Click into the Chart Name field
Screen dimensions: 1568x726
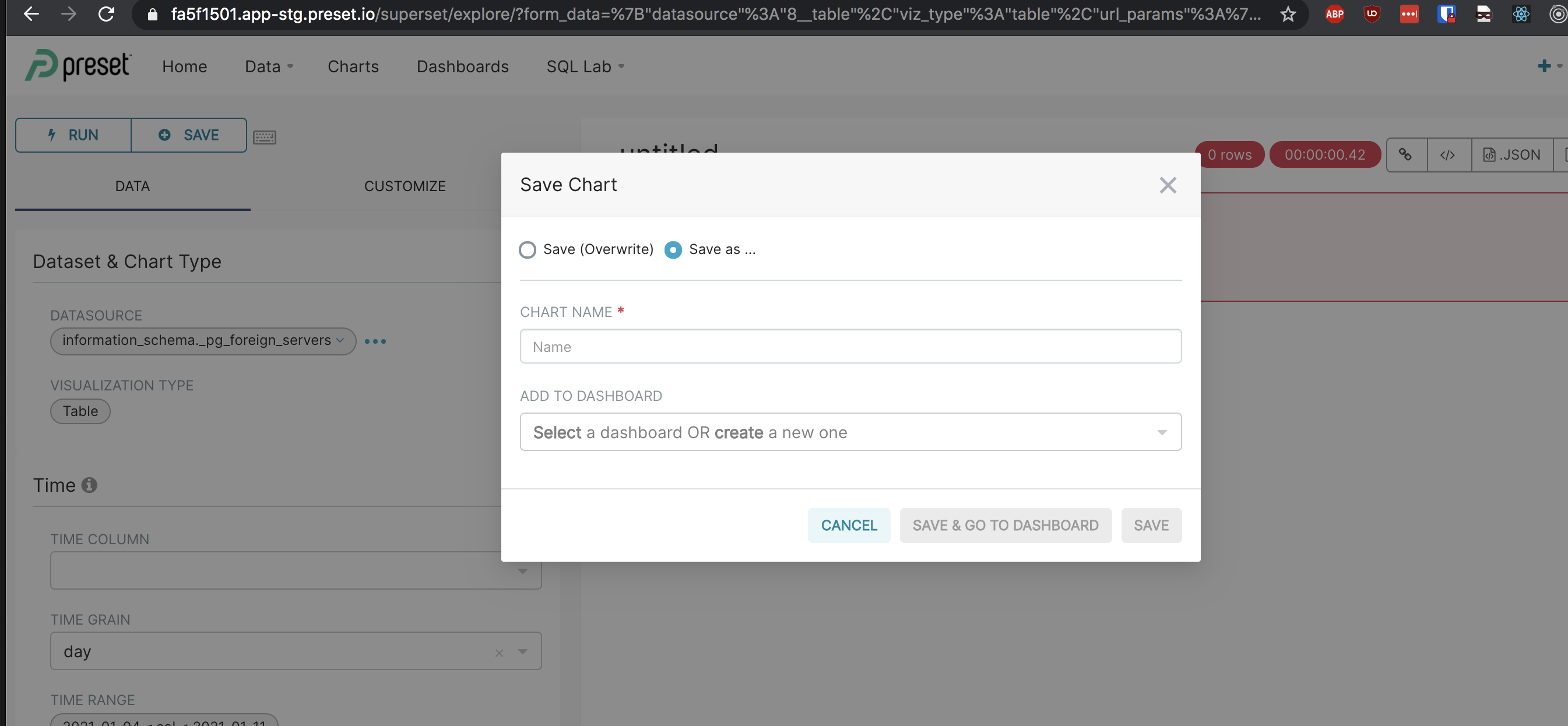pos(850,346)
